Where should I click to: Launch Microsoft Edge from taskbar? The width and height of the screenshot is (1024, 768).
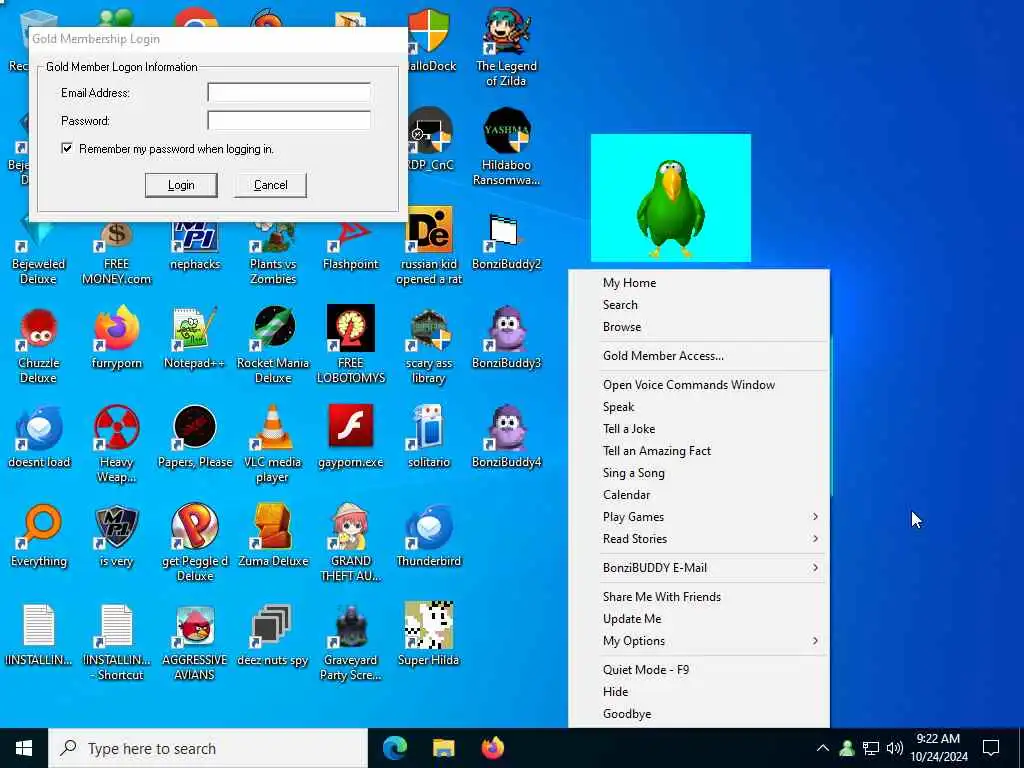394,748
